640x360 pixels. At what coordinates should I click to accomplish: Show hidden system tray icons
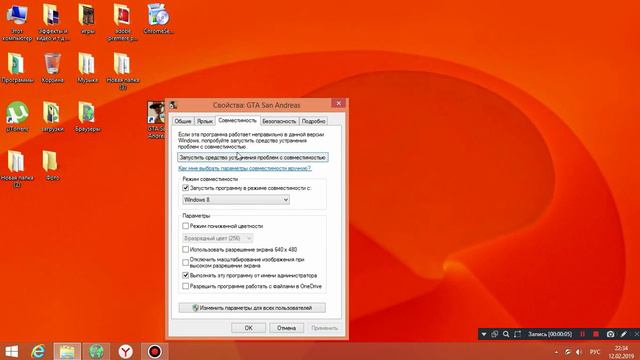coord(556,352)
